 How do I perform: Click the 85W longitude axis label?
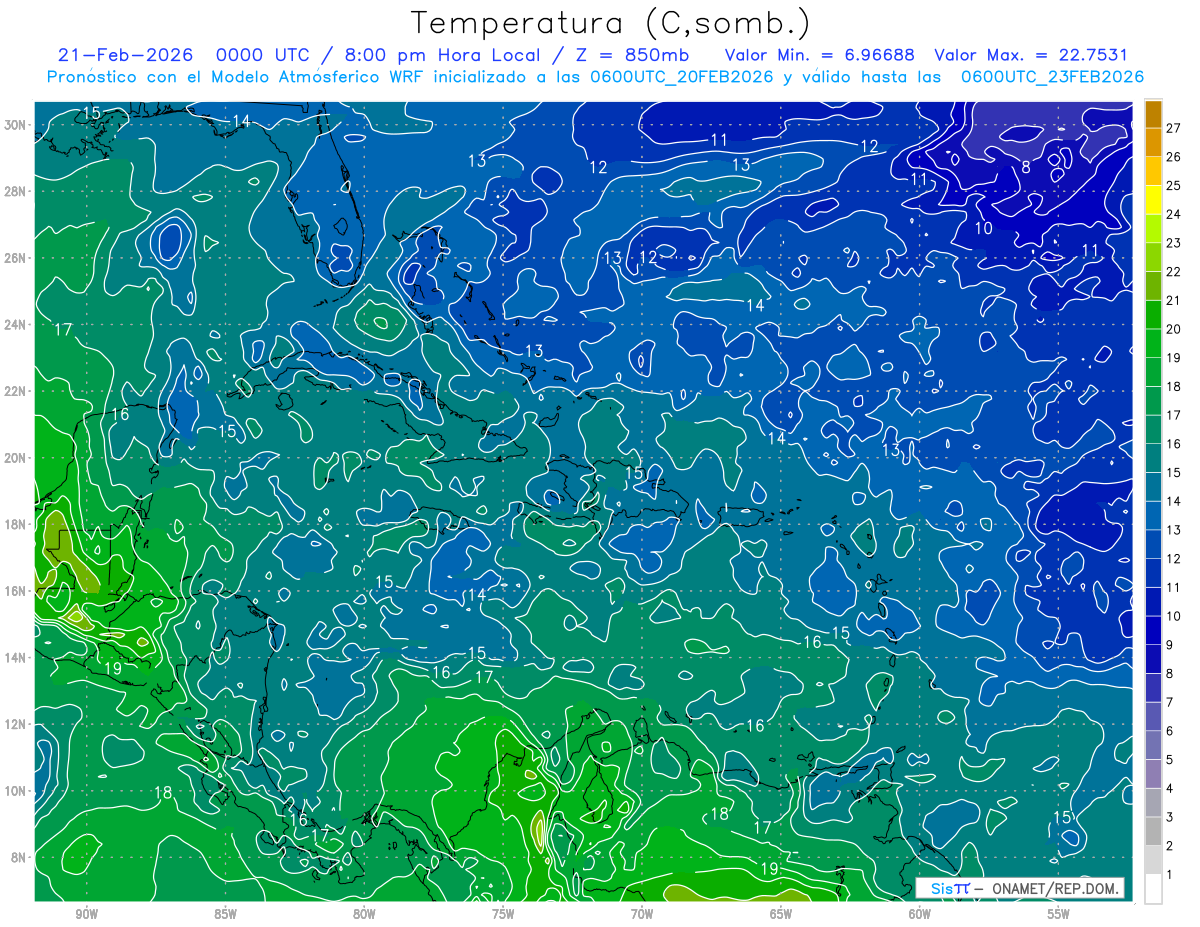(x=225, y=914)
